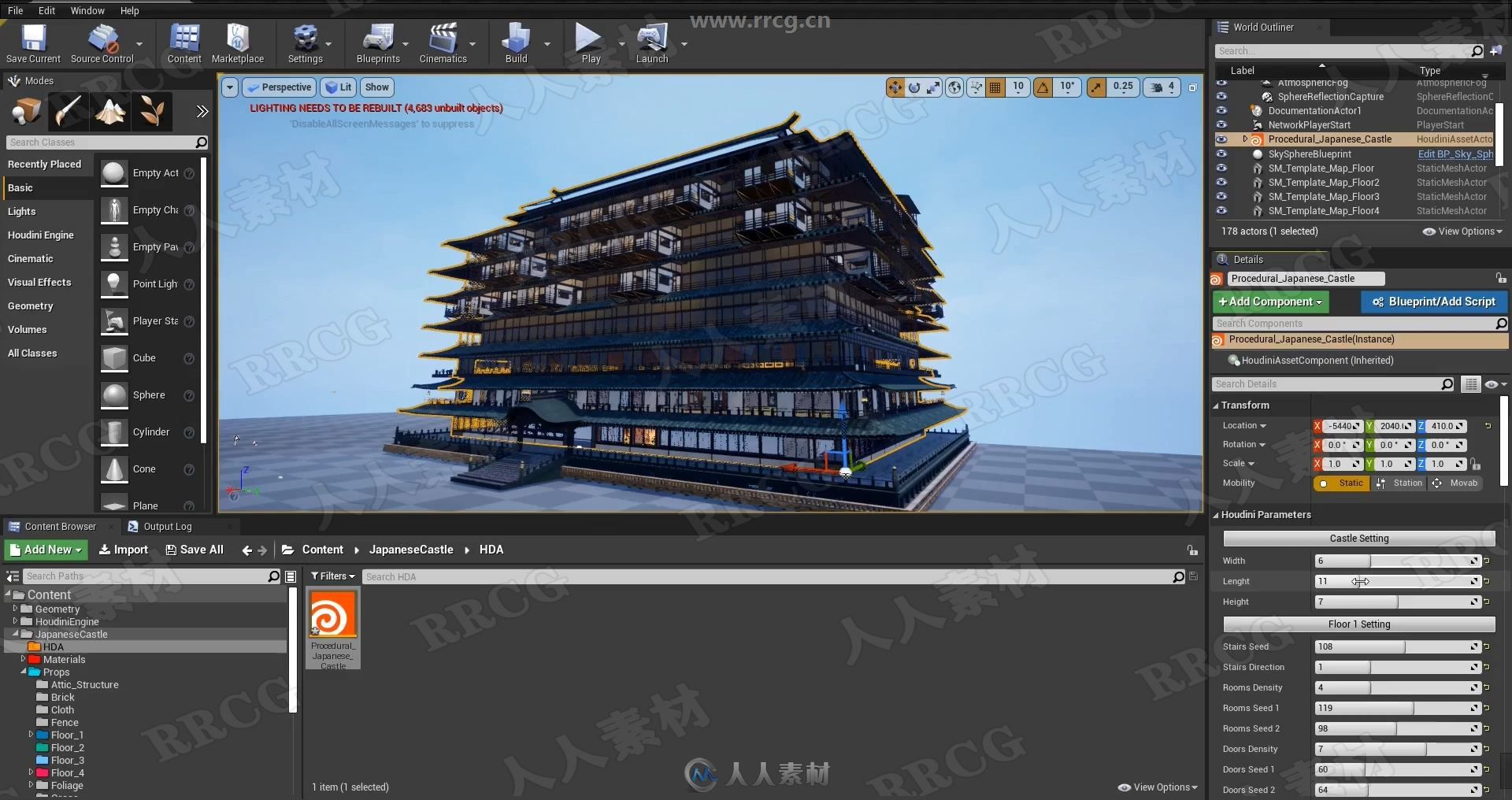This screenshot has width=1512, height=800.
Task: Expand the Floor_1 folder in tree
Action: point(31,735)
